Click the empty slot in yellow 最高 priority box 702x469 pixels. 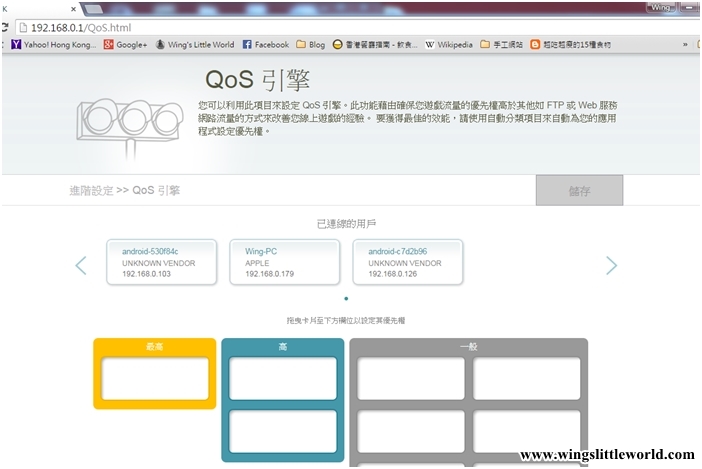[155, 379]
